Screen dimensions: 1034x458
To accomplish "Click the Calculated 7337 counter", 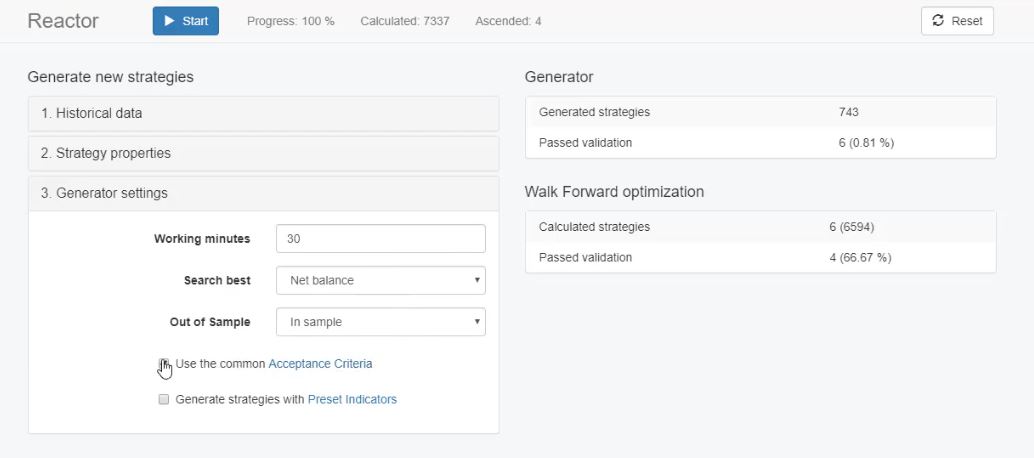I will 404,21.
